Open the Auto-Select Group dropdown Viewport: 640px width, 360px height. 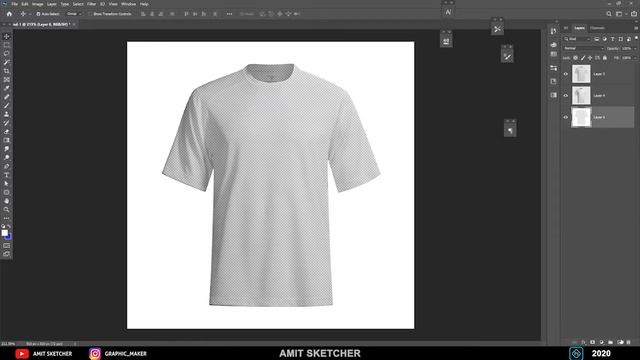74,14
